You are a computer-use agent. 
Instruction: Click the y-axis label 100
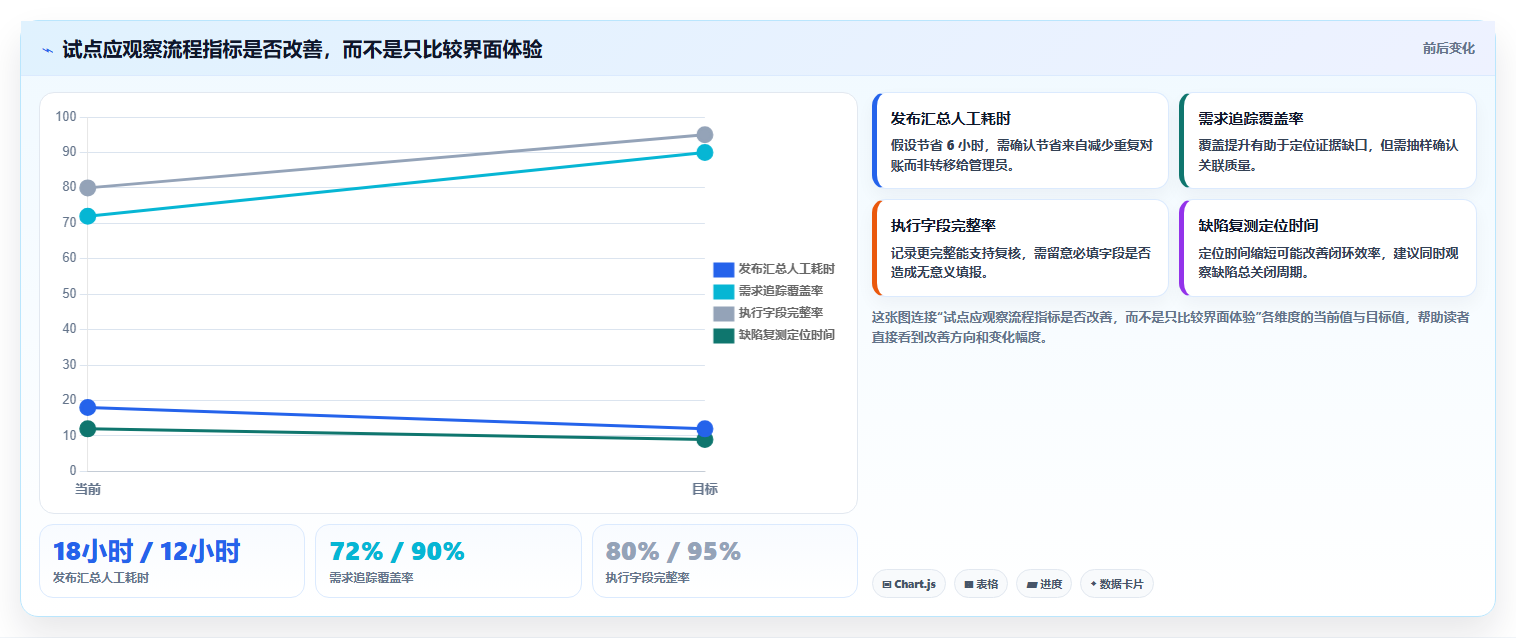point(66,117)
